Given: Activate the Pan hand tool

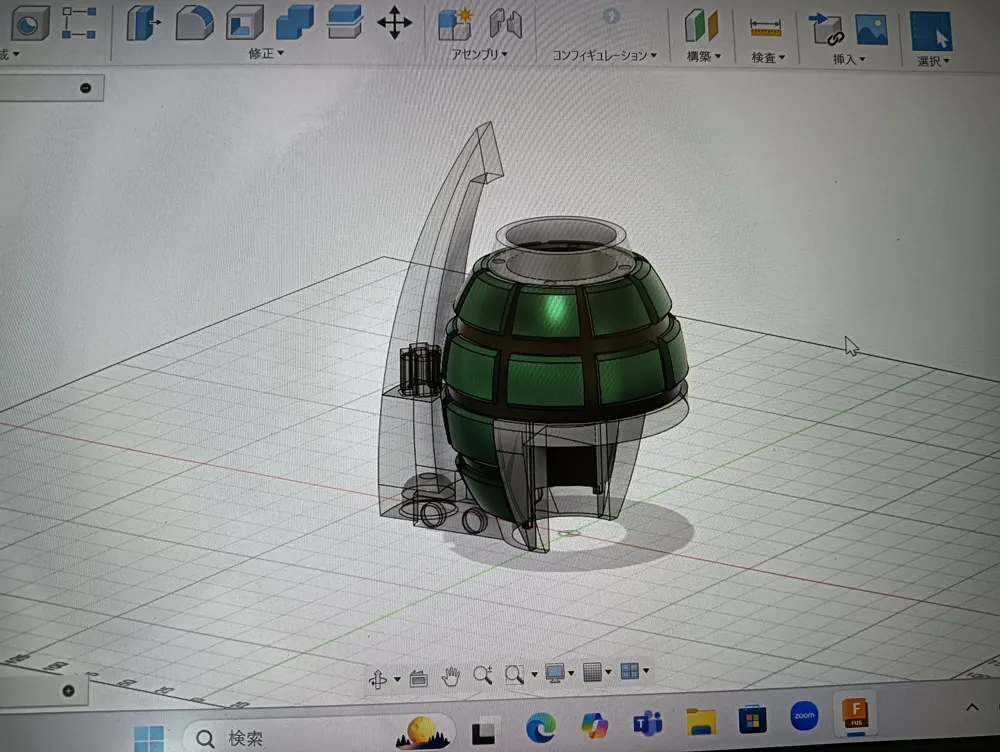Looking at the screenshot, I should pyautogui.click(x=451, y=677).
